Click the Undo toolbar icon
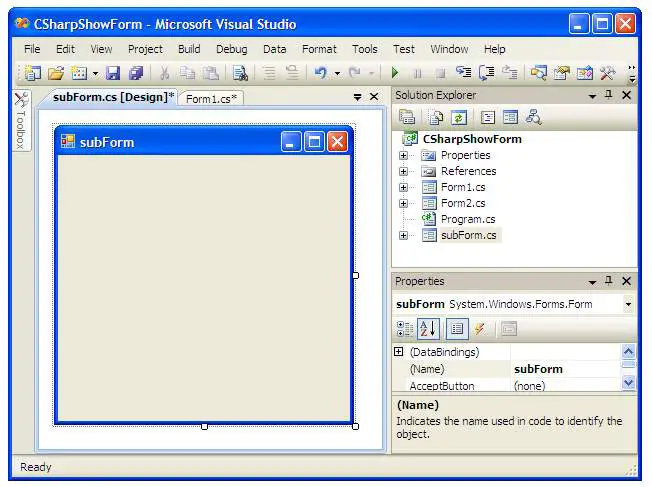This screenshot has width=652, height=487. pos(320,73)
